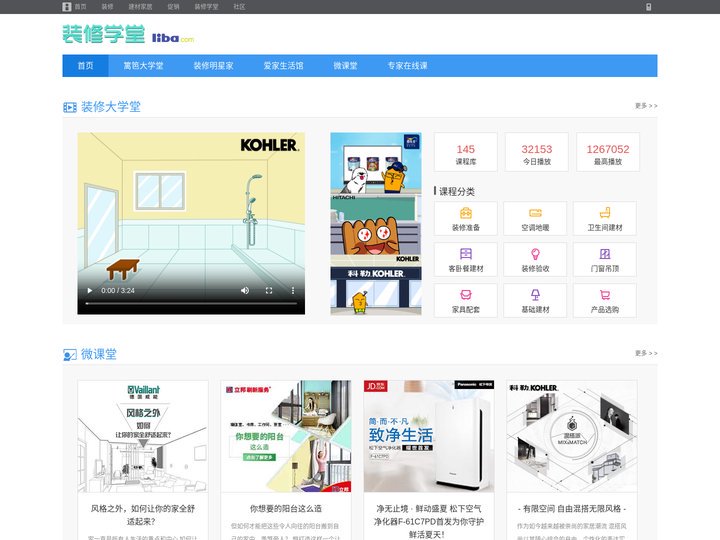Open the 立邦 balcony course image

[x=286, y=436]
